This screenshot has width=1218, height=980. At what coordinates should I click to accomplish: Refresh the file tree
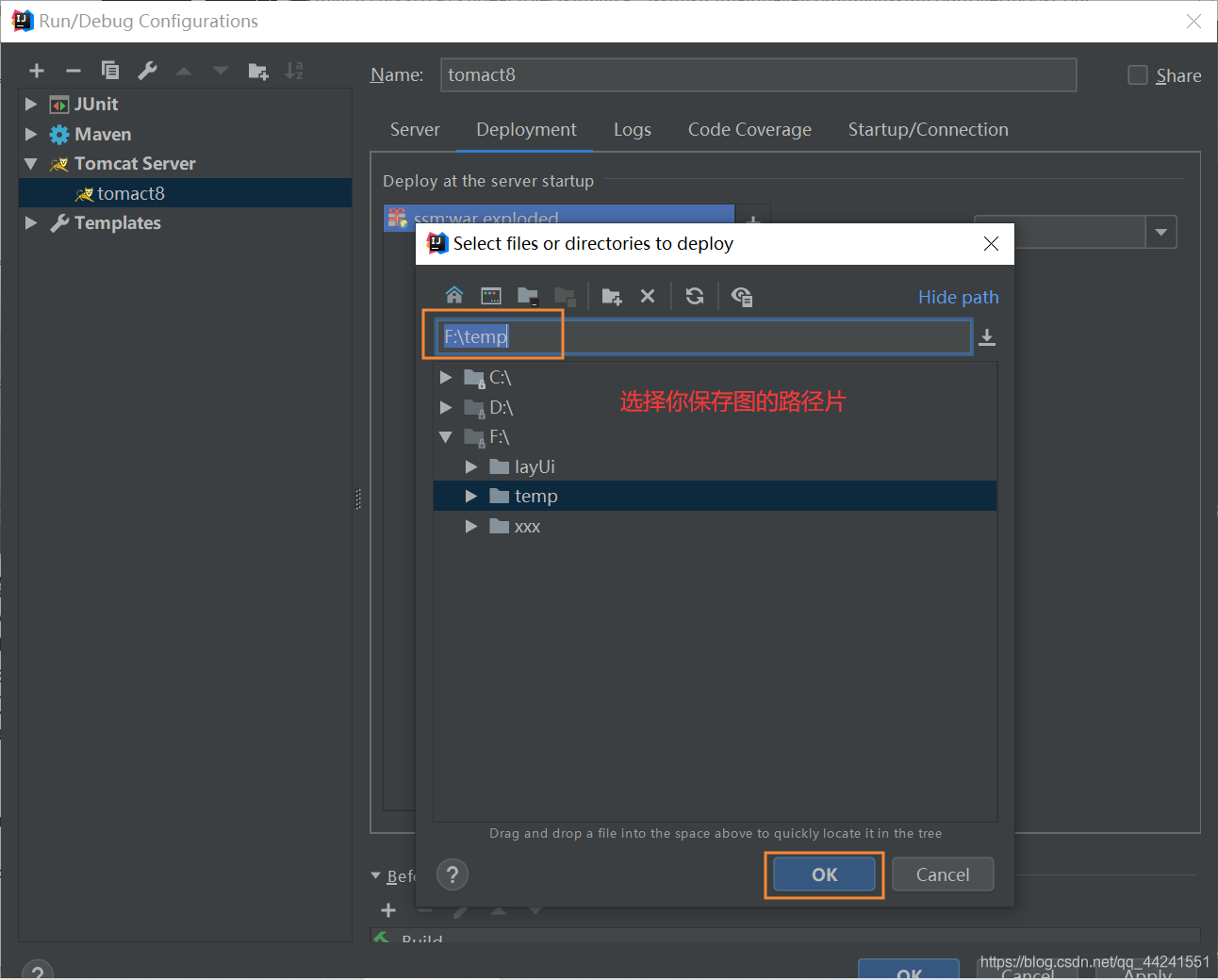coord(695,296)
